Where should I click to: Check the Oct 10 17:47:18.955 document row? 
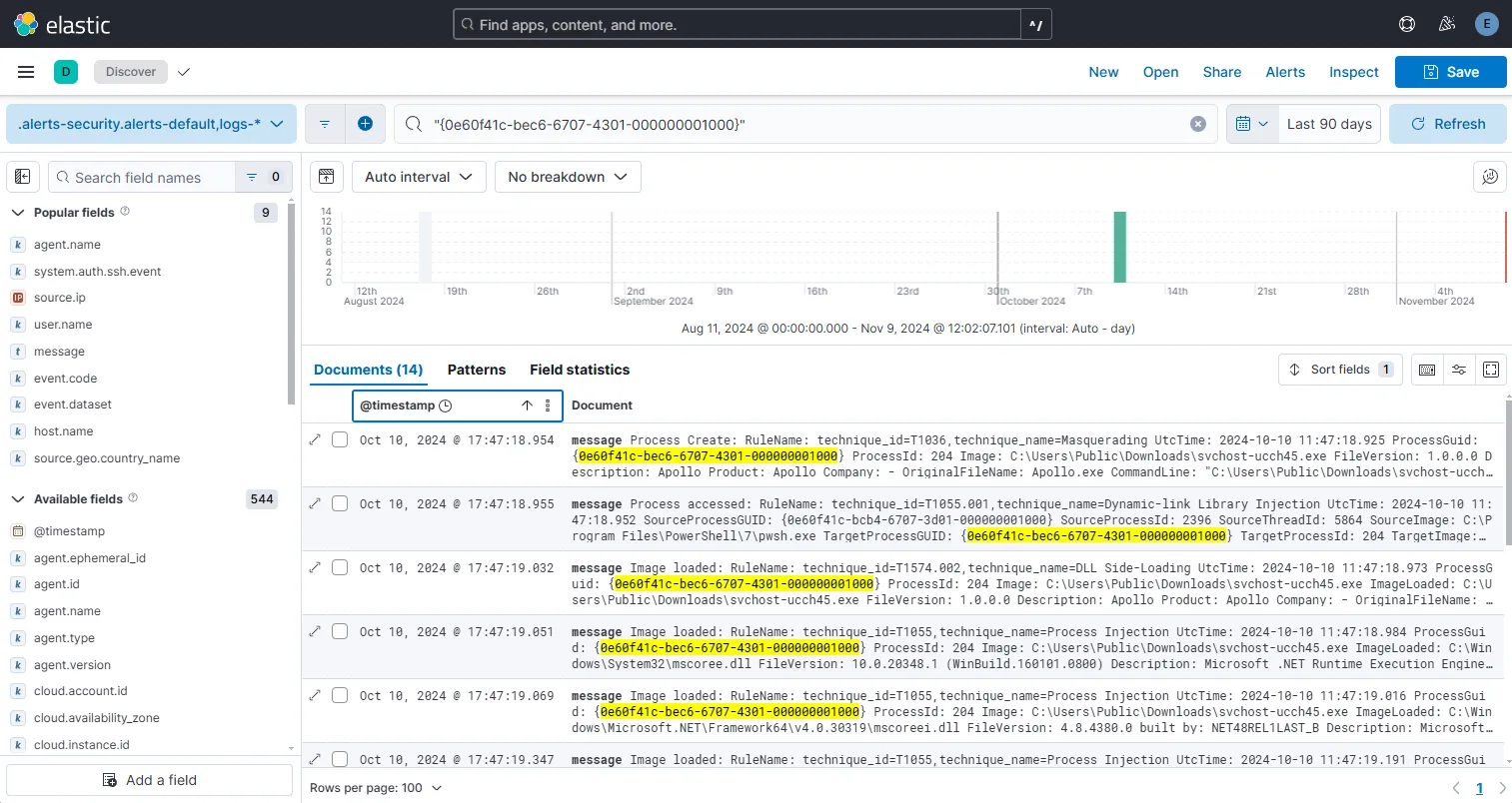pyautogui.click(x=340, y=504)
